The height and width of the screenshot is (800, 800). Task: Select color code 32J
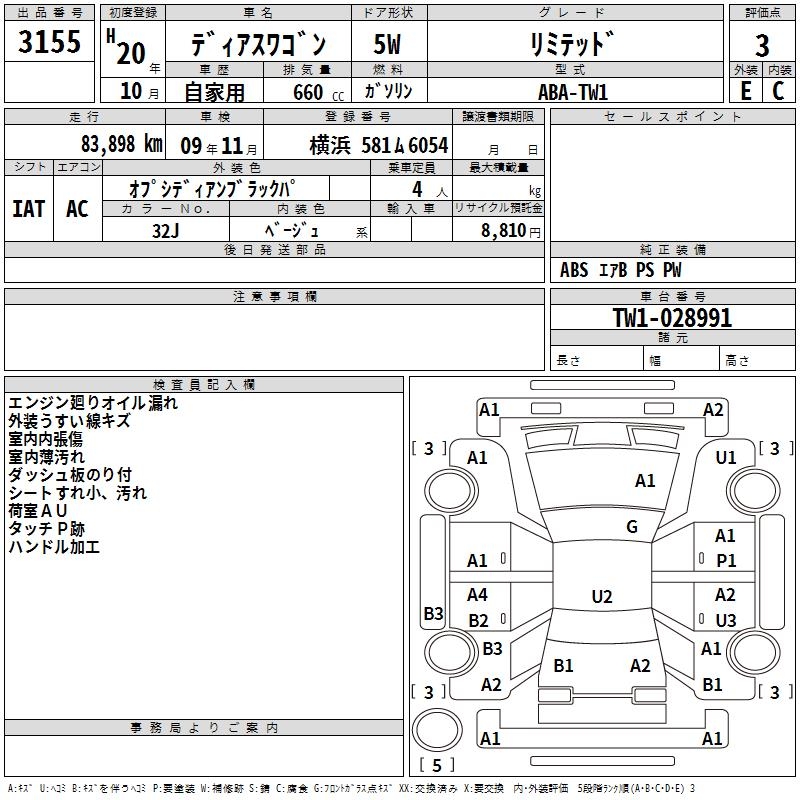tap(165, 229)
